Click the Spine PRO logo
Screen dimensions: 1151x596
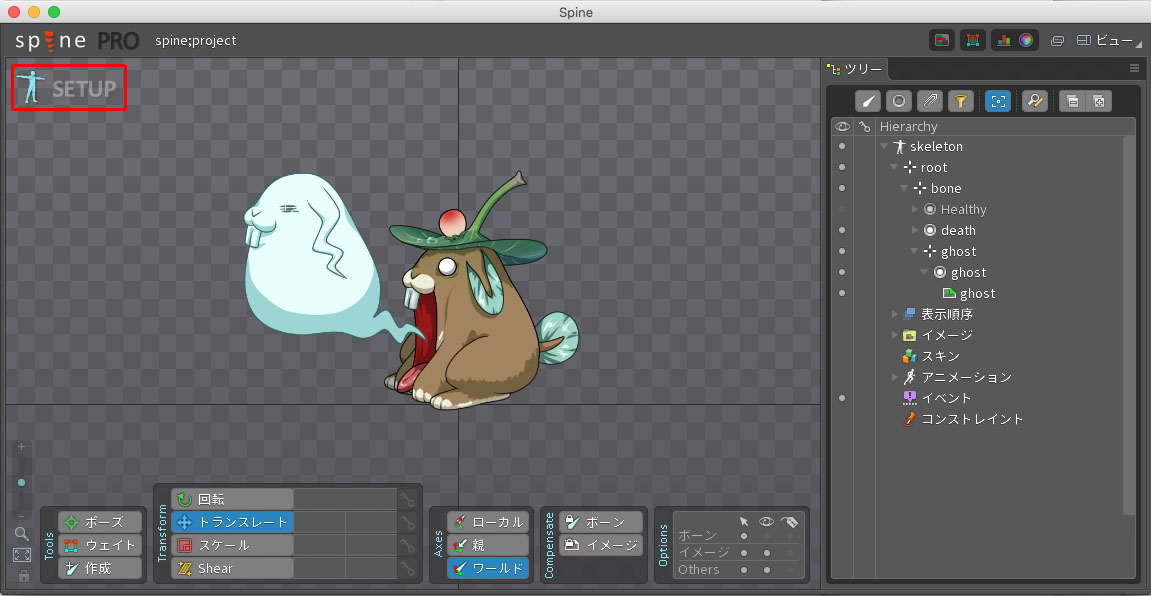pyautogui.click(x=76, y=41)
